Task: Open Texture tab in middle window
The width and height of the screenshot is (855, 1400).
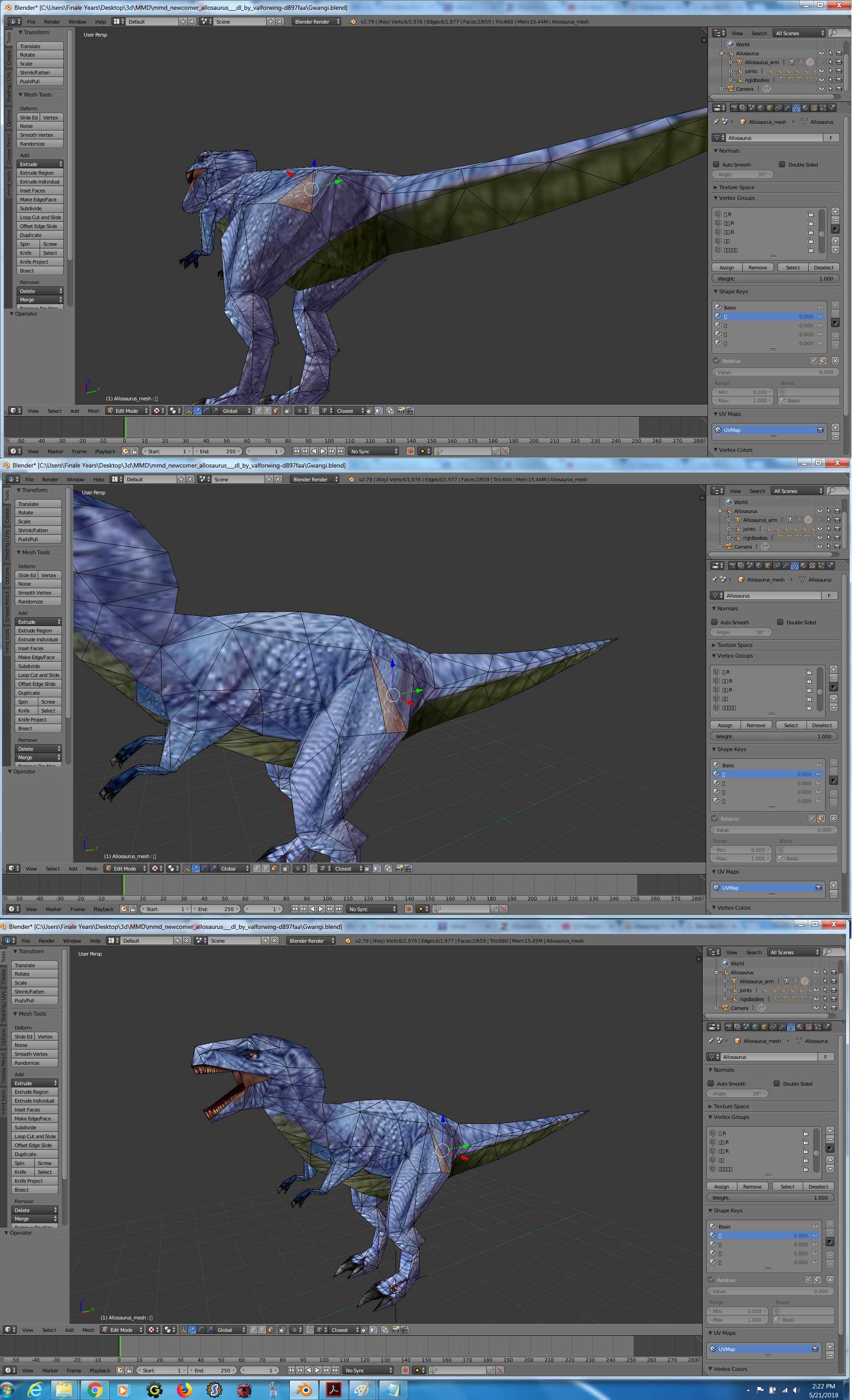Action: coord(812,566)
